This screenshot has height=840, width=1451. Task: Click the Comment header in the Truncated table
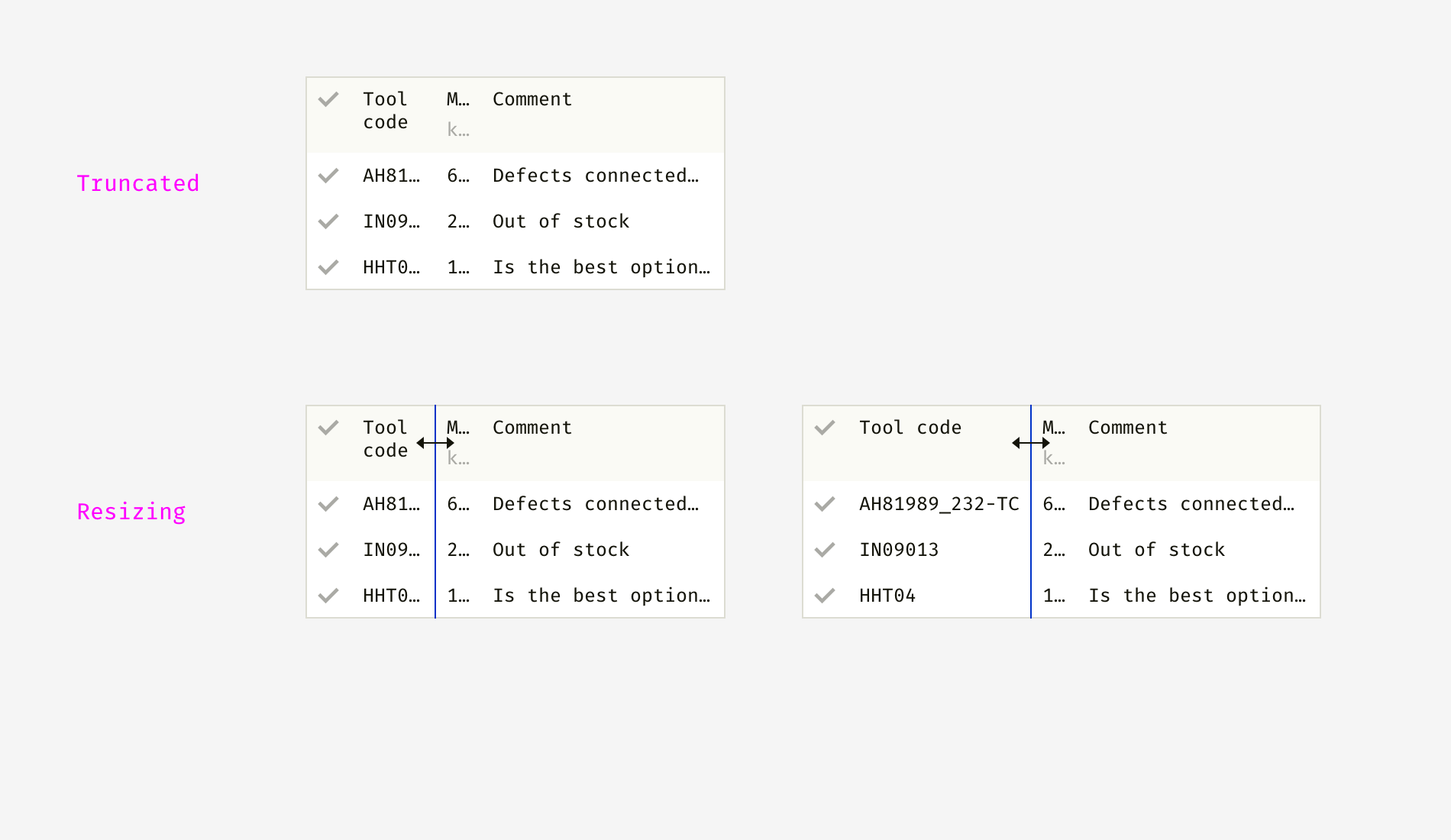click(532, 99)
